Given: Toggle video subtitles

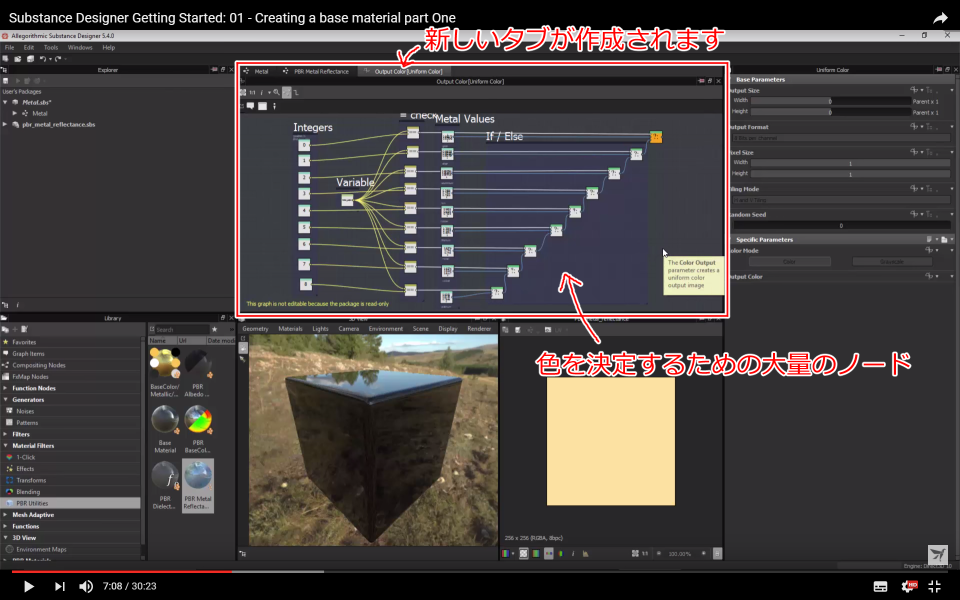Looking at the screenshot, I should [x=880, y=586].
